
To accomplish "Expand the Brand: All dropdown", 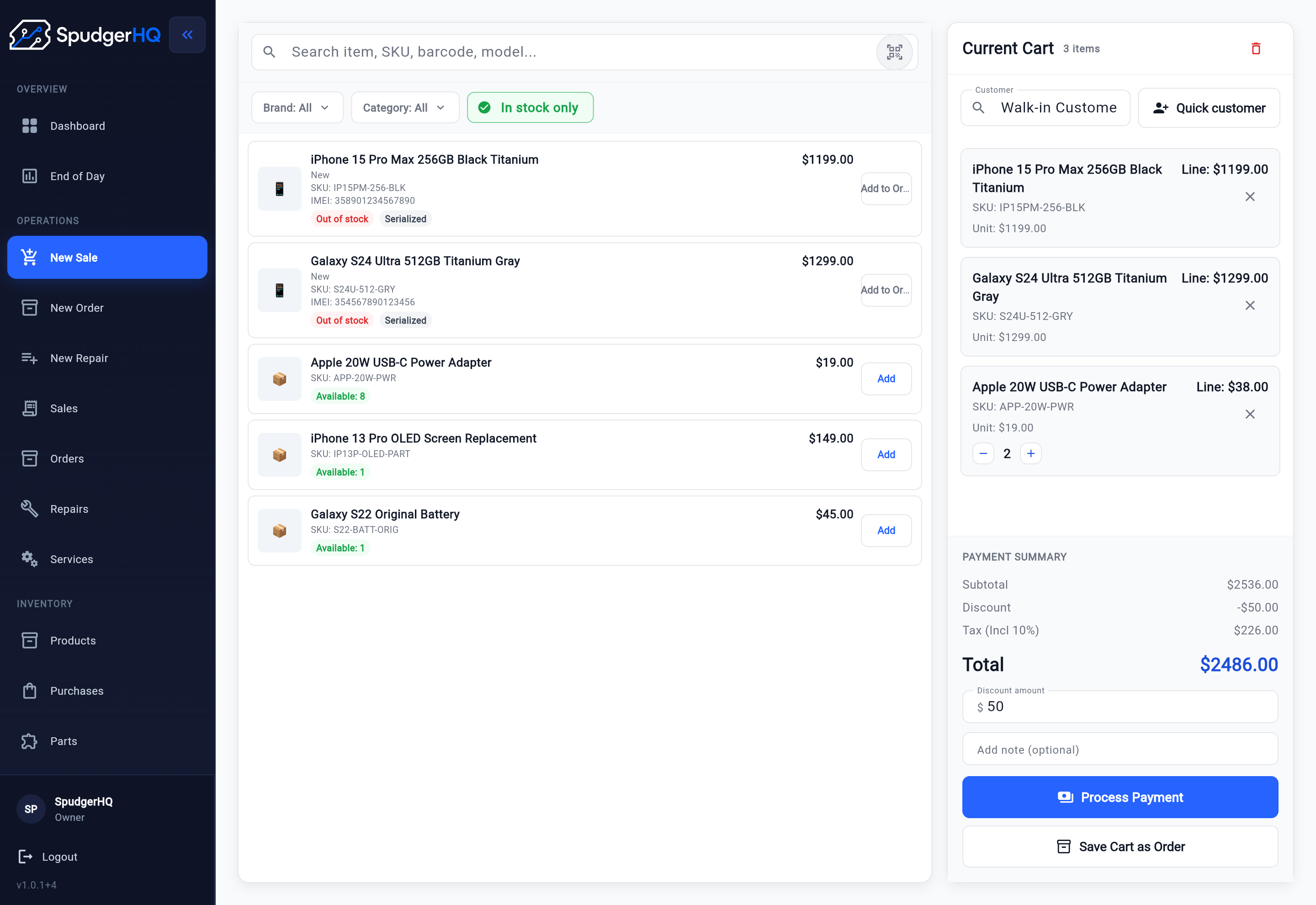I will (297, 108).
